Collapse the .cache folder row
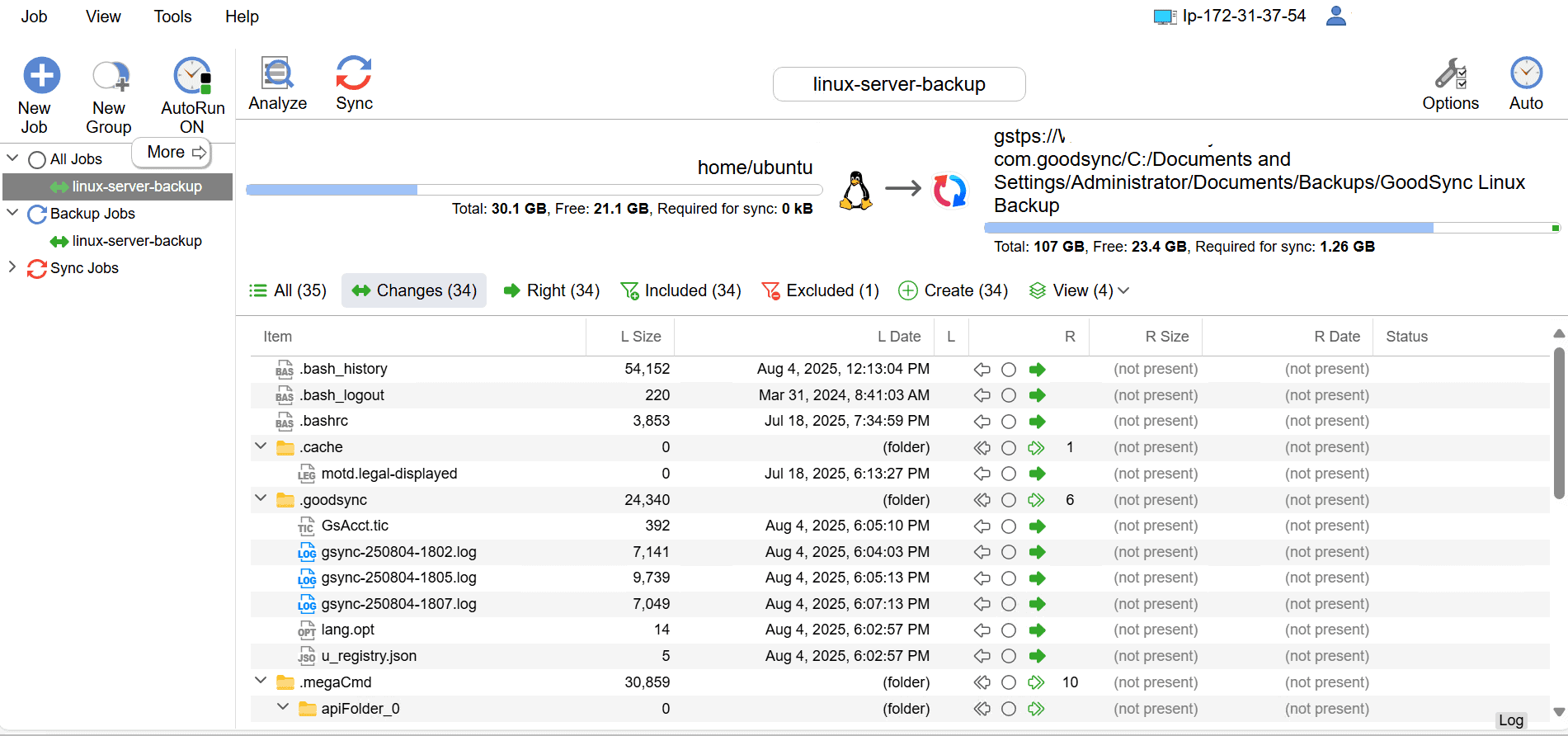The width and height of the screenshot is (1568, 736). [x=261, y=446]
